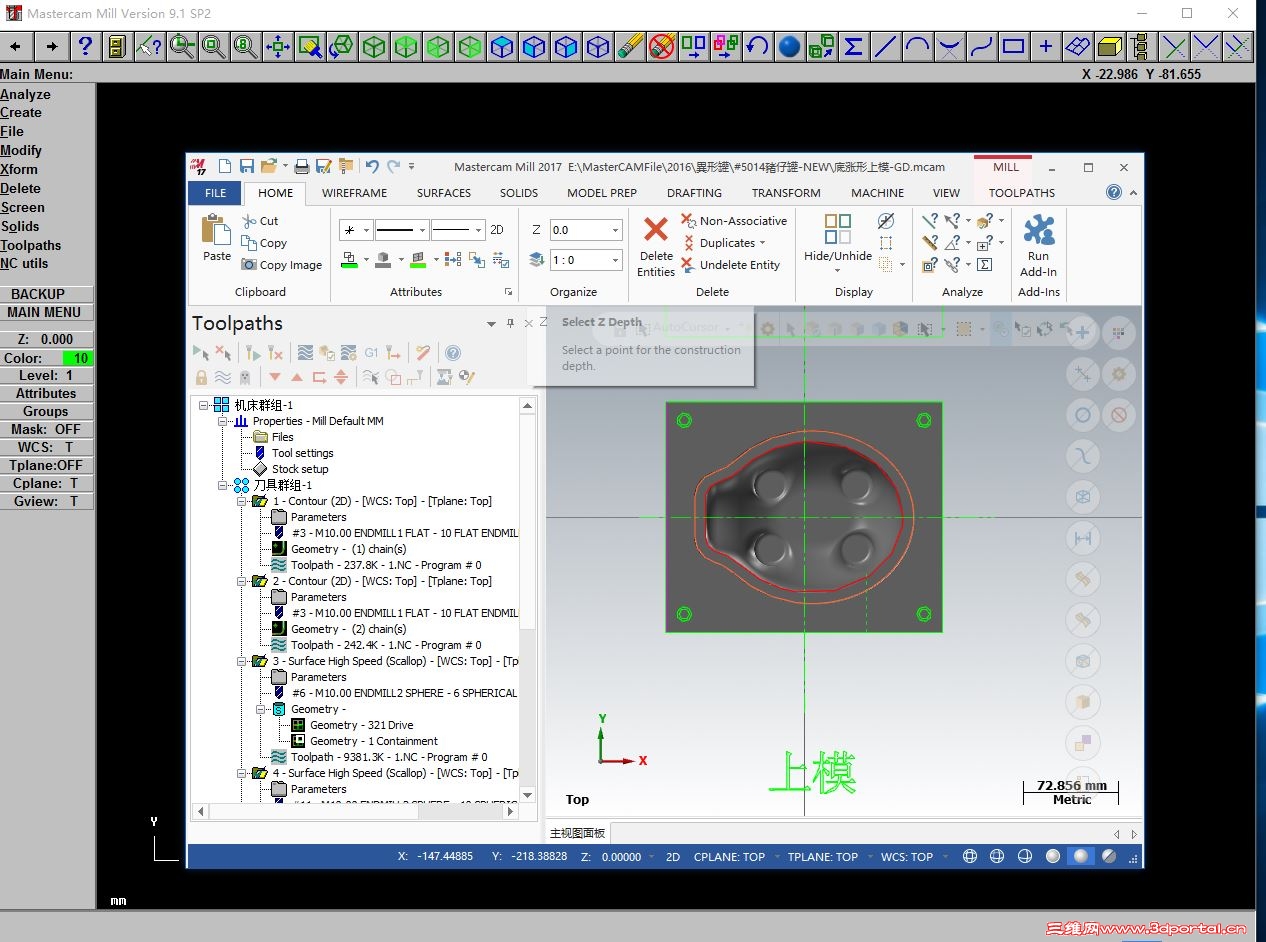Viewport: 1266px width, 942px height.
Task: Pin the Toolpaths panel with the pushpin
Action: (510, 323)
